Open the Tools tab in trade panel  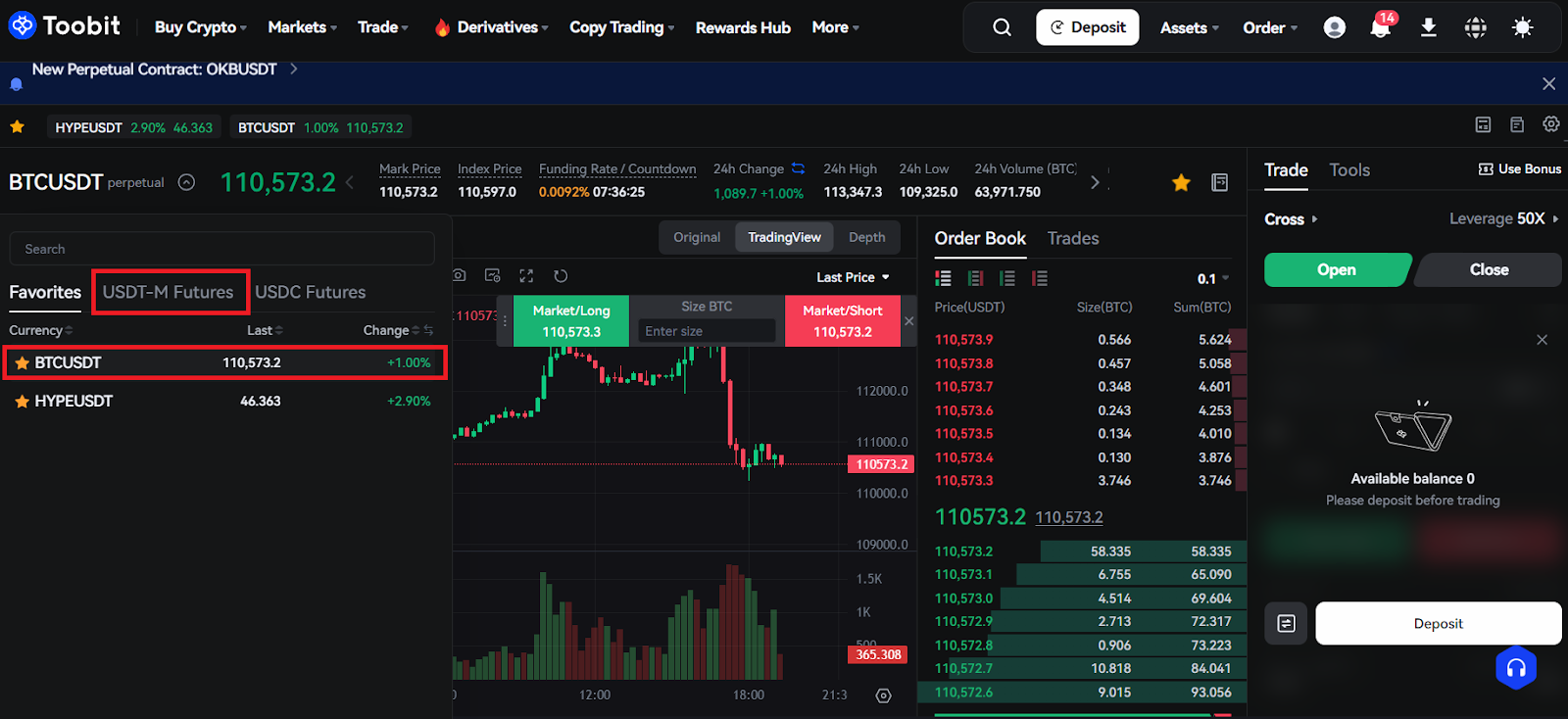[1349, 169]
